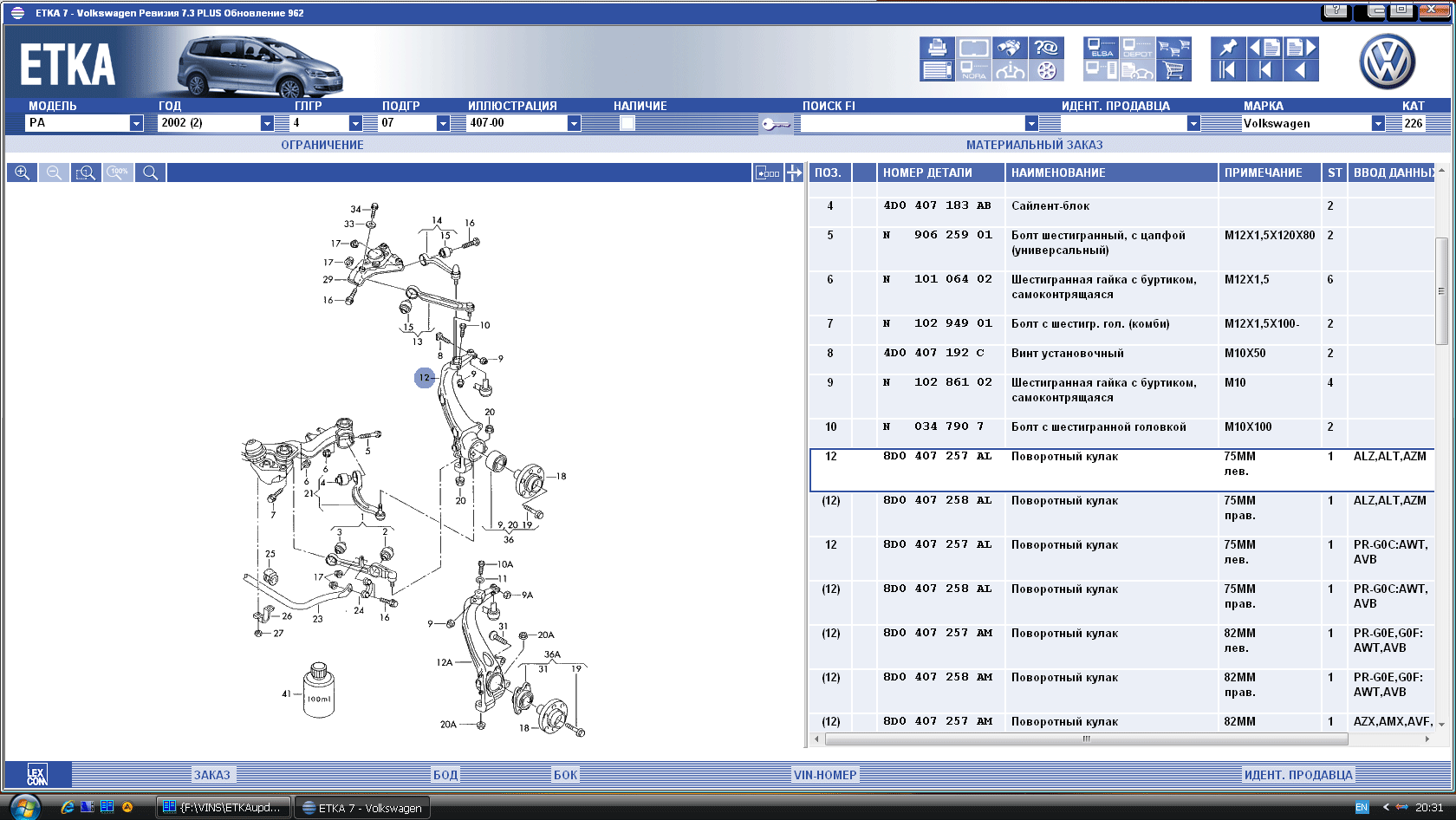Click the ОГРАНИЧЕНИЕ label

322,145
